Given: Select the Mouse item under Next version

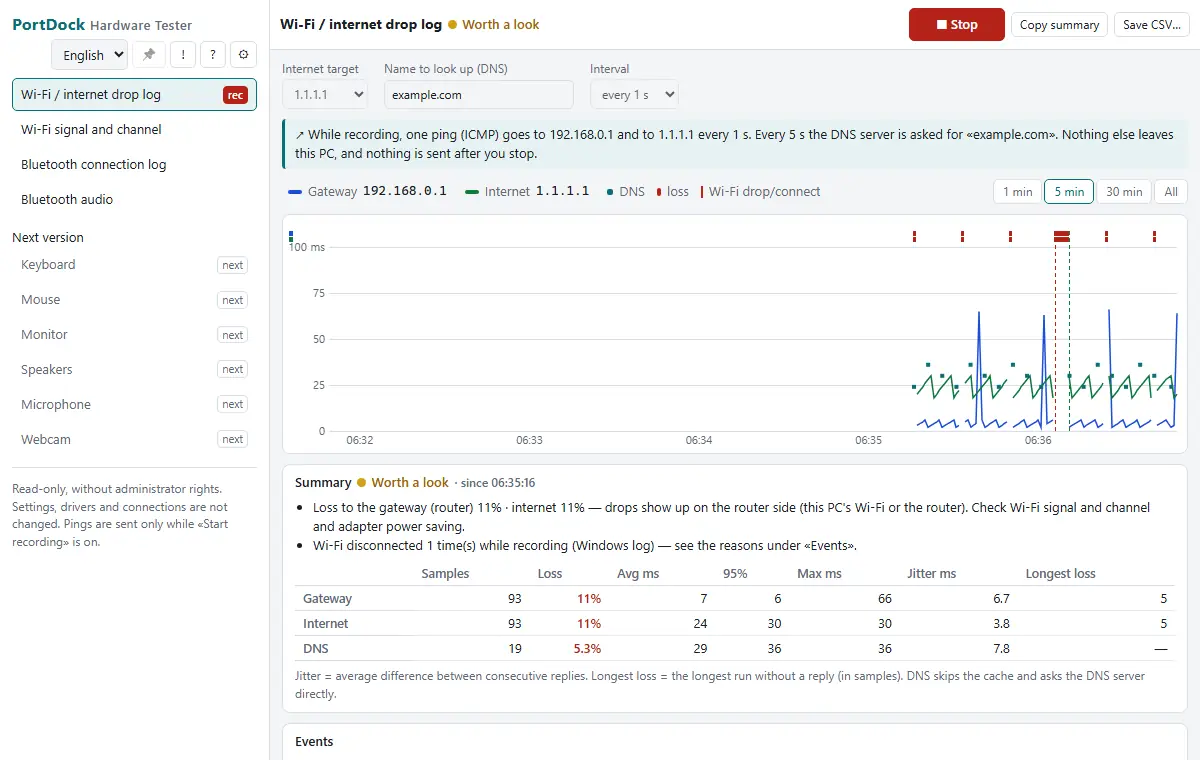Looking at the screenshot, I should coord(134,300).
